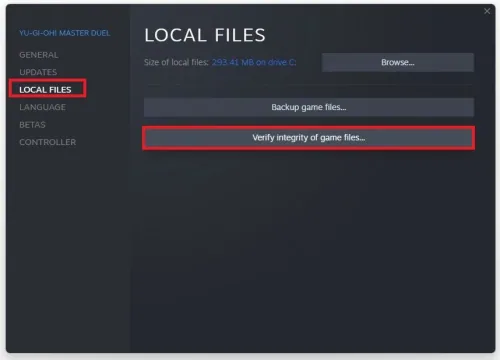Open the General properties section
The height and width of the screenshot is (360, 500).
[x=39, y=55]
